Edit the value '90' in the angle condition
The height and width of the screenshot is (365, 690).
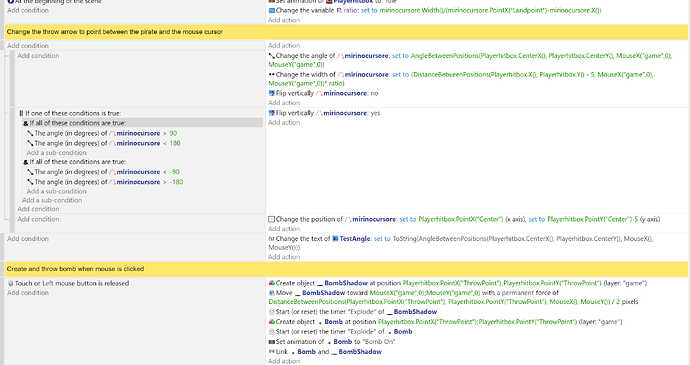tap(173, 133)
